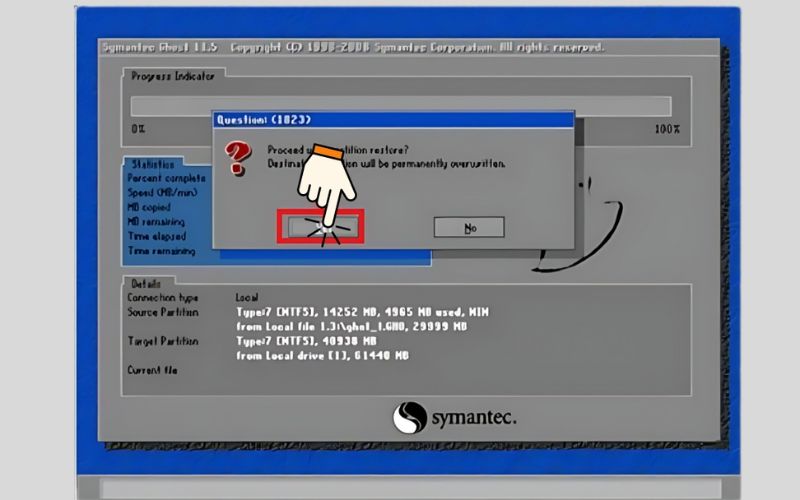Click the red question mark icon
Screen dimensions: 800x500
pyautogui.click(x=238, y=159)
